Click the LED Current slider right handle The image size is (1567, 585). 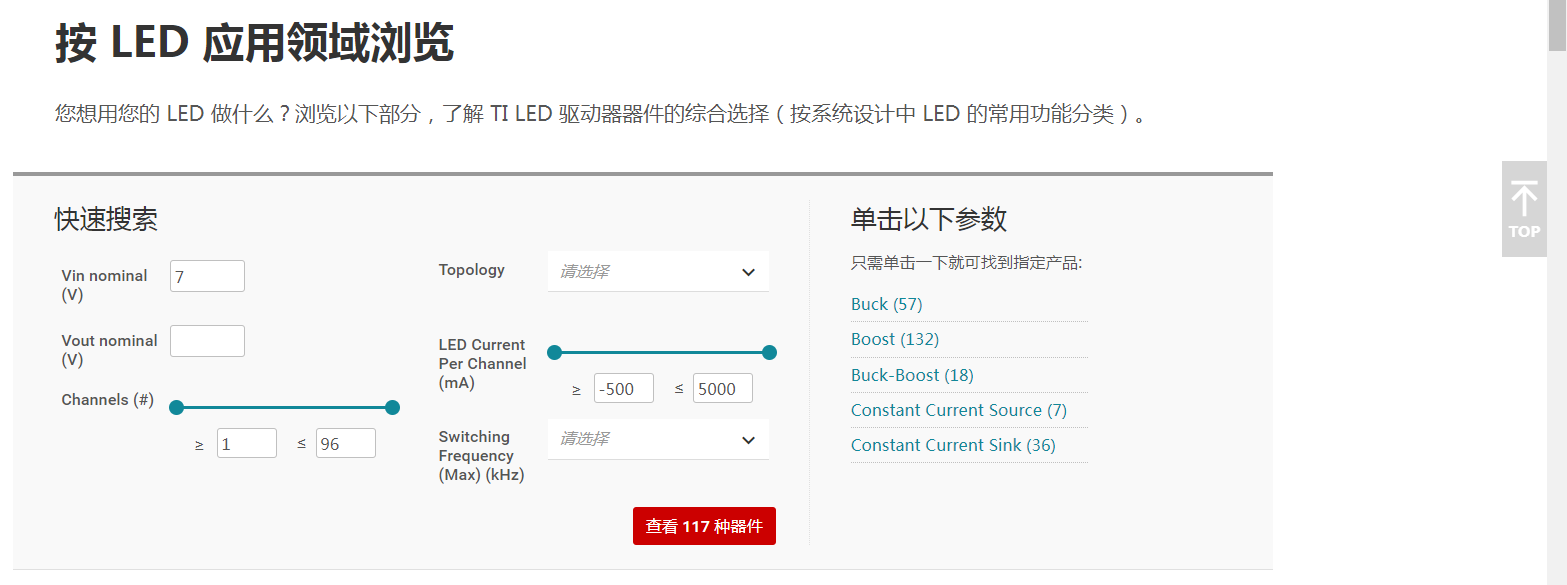click(769, 352)
